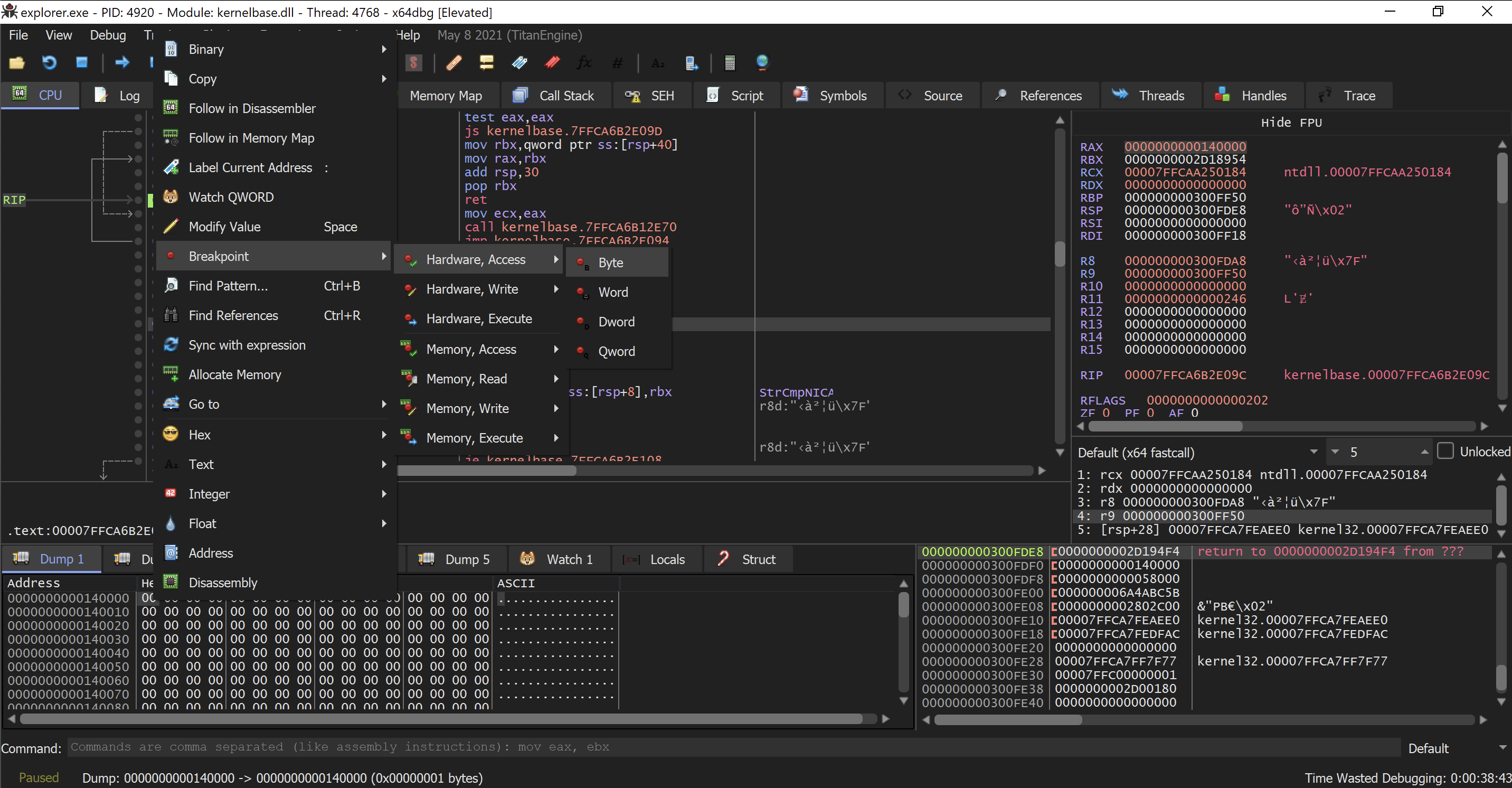
Task: Open the Calculator toolbar icon
Action: pyautogui.click(x=730, y=62)
